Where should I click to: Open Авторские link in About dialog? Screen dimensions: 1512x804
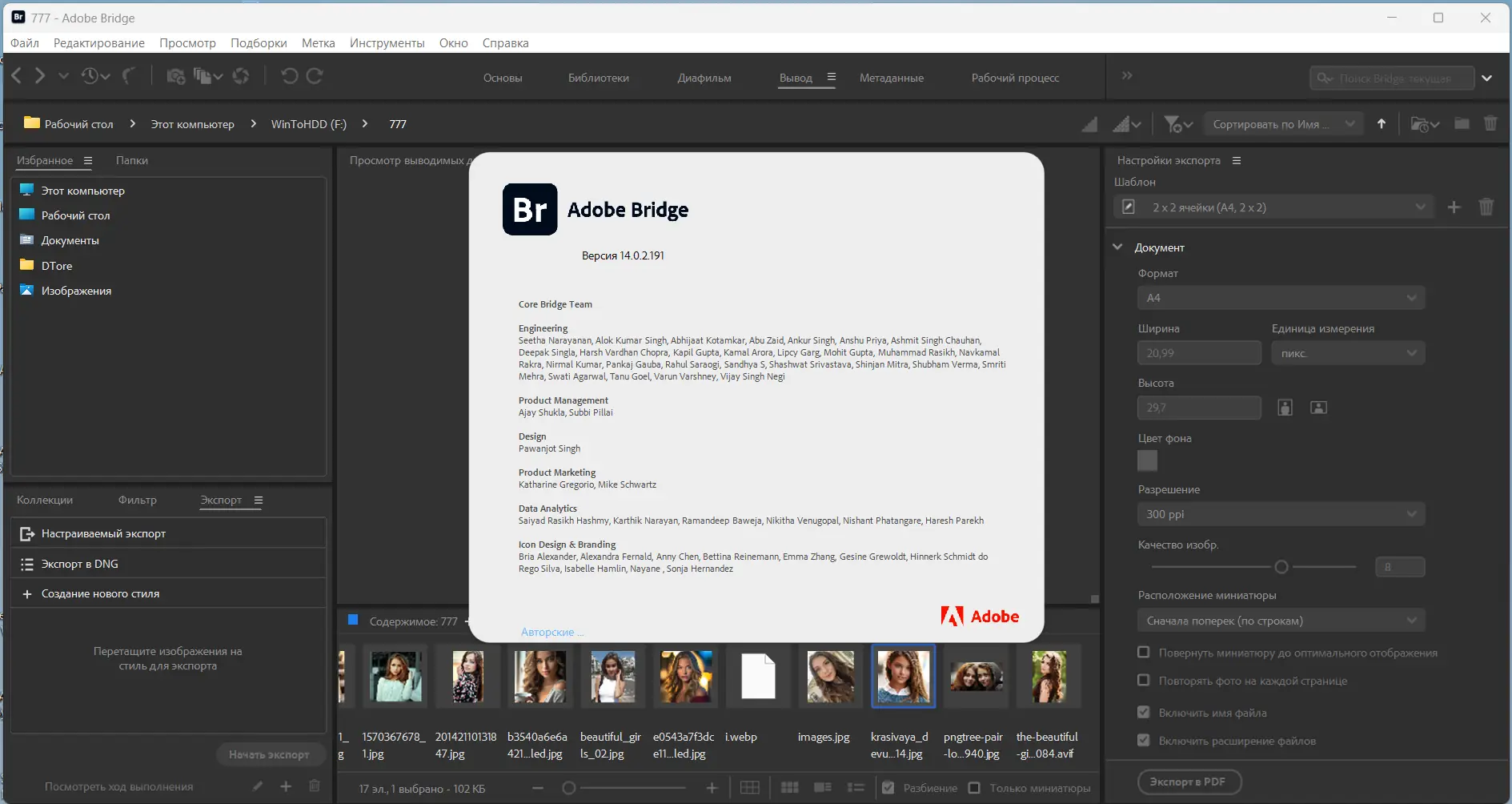pyautogui.click(x=552, y=632)
